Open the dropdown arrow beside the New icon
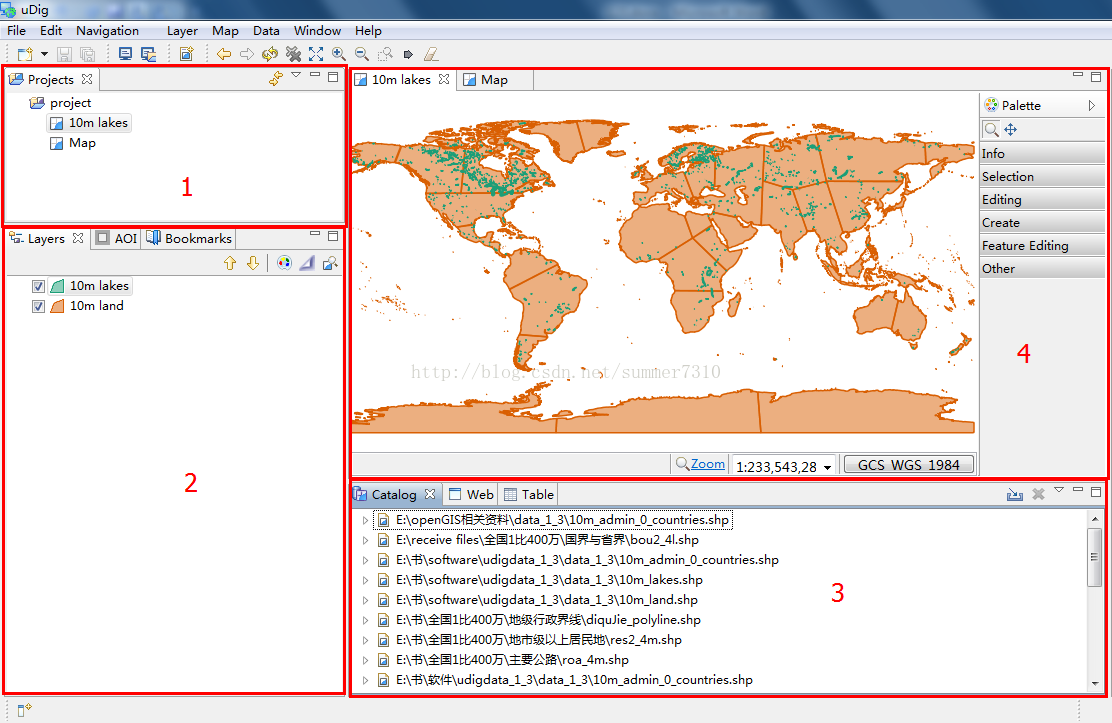 [44, 54]
